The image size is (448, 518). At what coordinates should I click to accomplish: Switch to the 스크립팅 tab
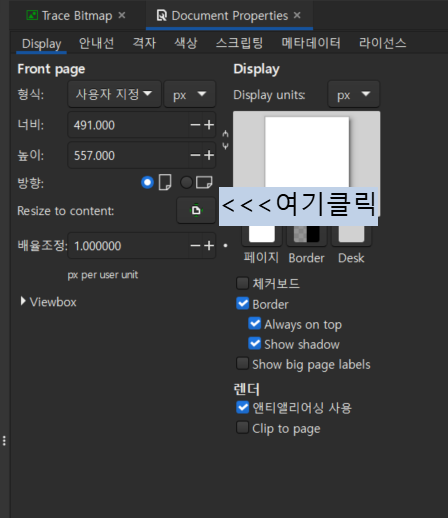[239, 43]
